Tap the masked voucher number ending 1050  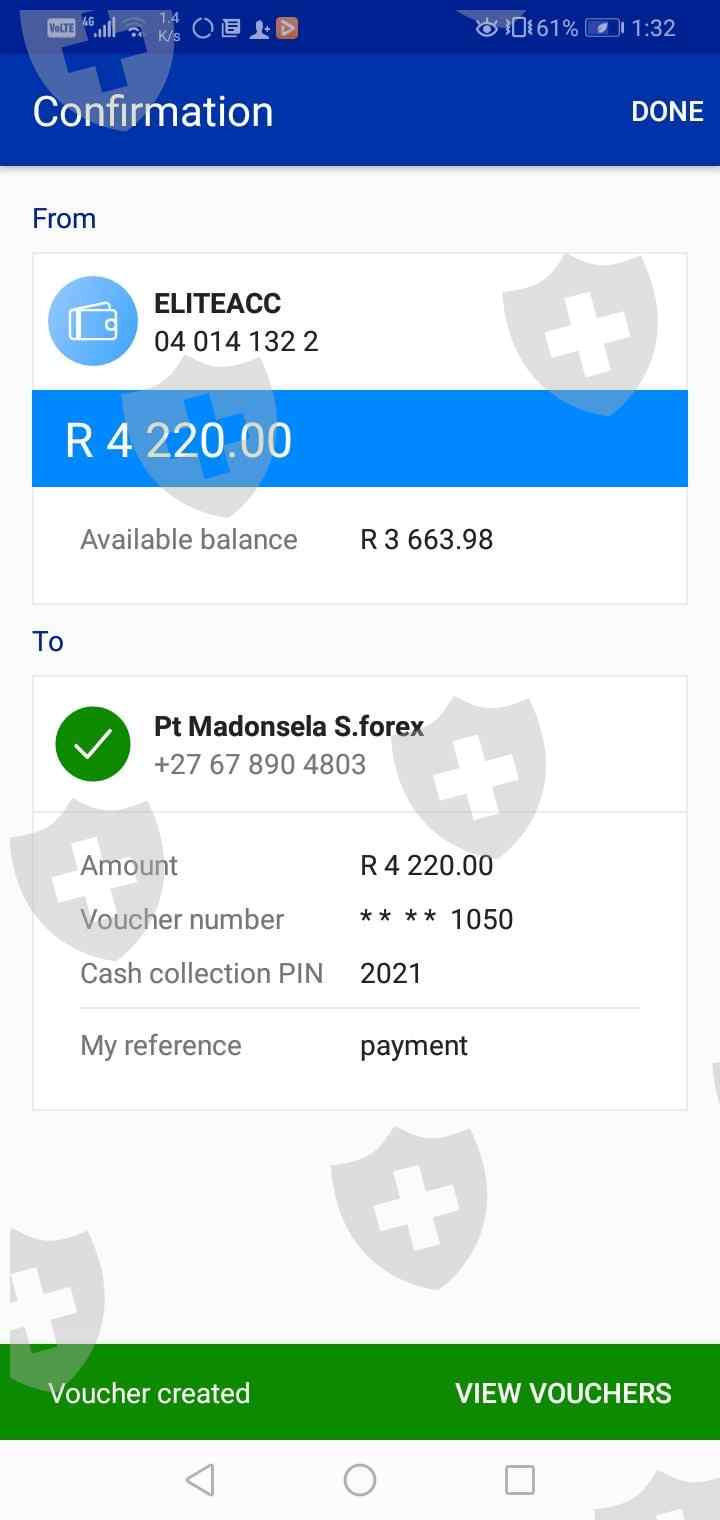(436, 919)
